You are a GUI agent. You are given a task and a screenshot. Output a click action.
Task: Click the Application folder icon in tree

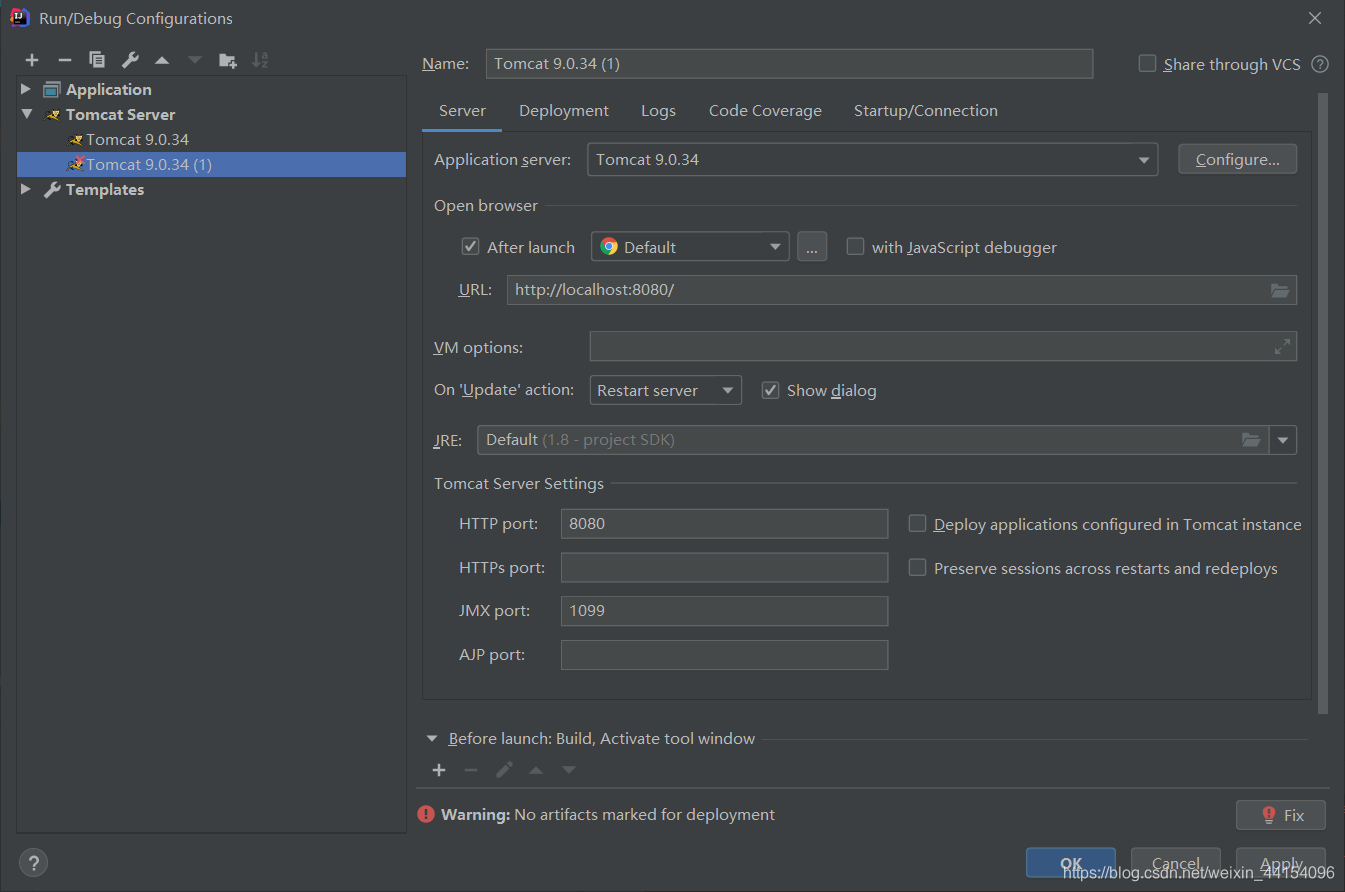[52, 89]
